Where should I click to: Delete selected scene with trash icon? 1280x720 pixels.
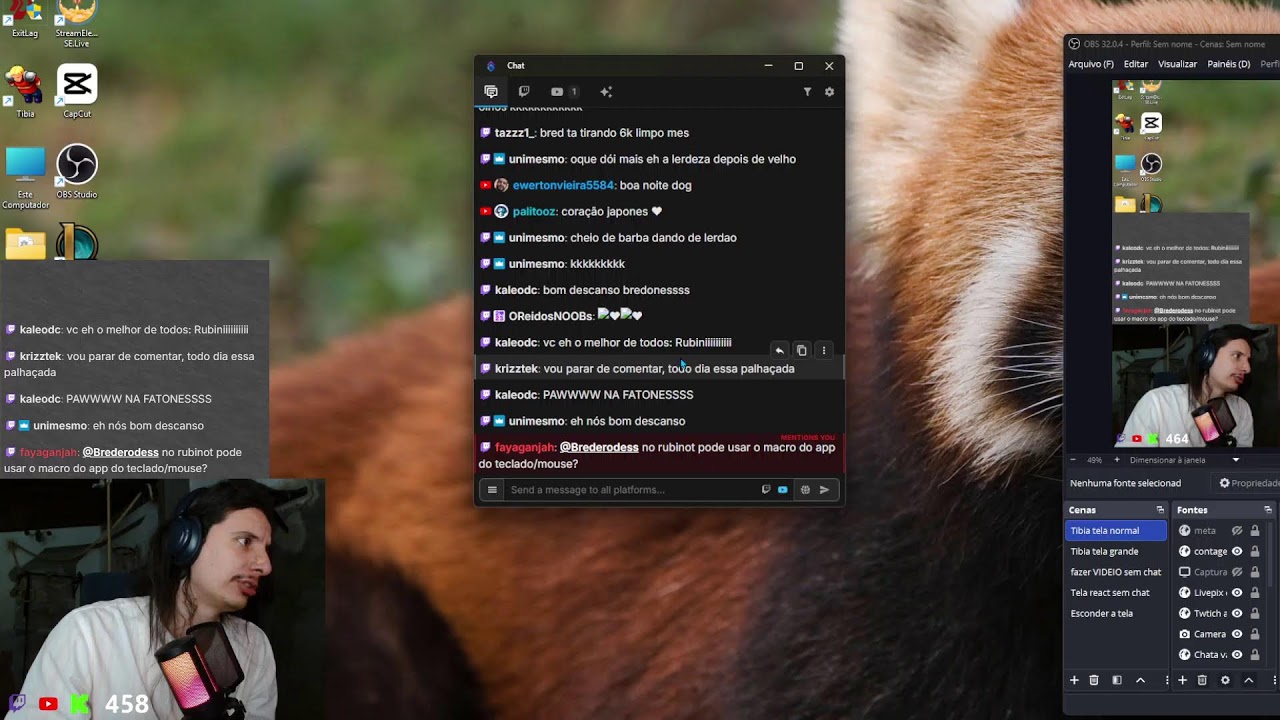(1094, 680)
